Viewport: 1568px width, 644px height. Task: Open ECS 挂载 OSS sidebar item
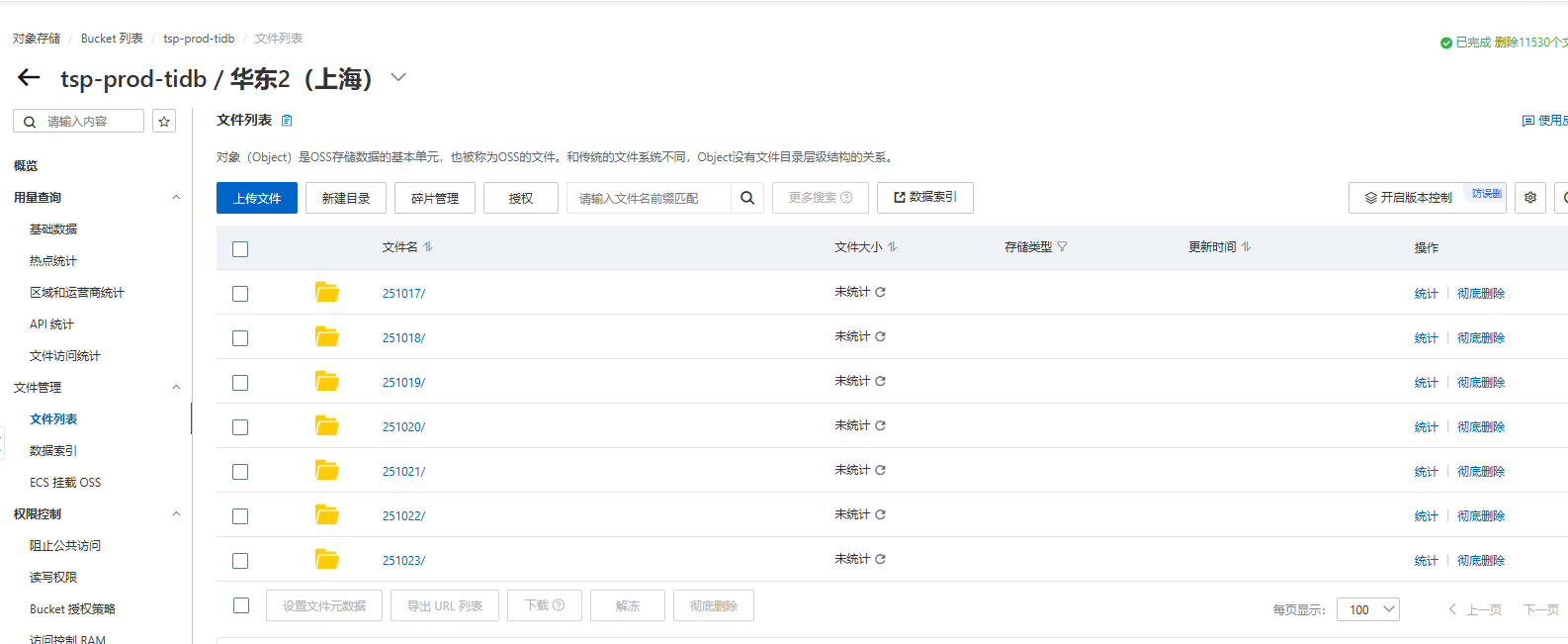(x=65, y=483)
